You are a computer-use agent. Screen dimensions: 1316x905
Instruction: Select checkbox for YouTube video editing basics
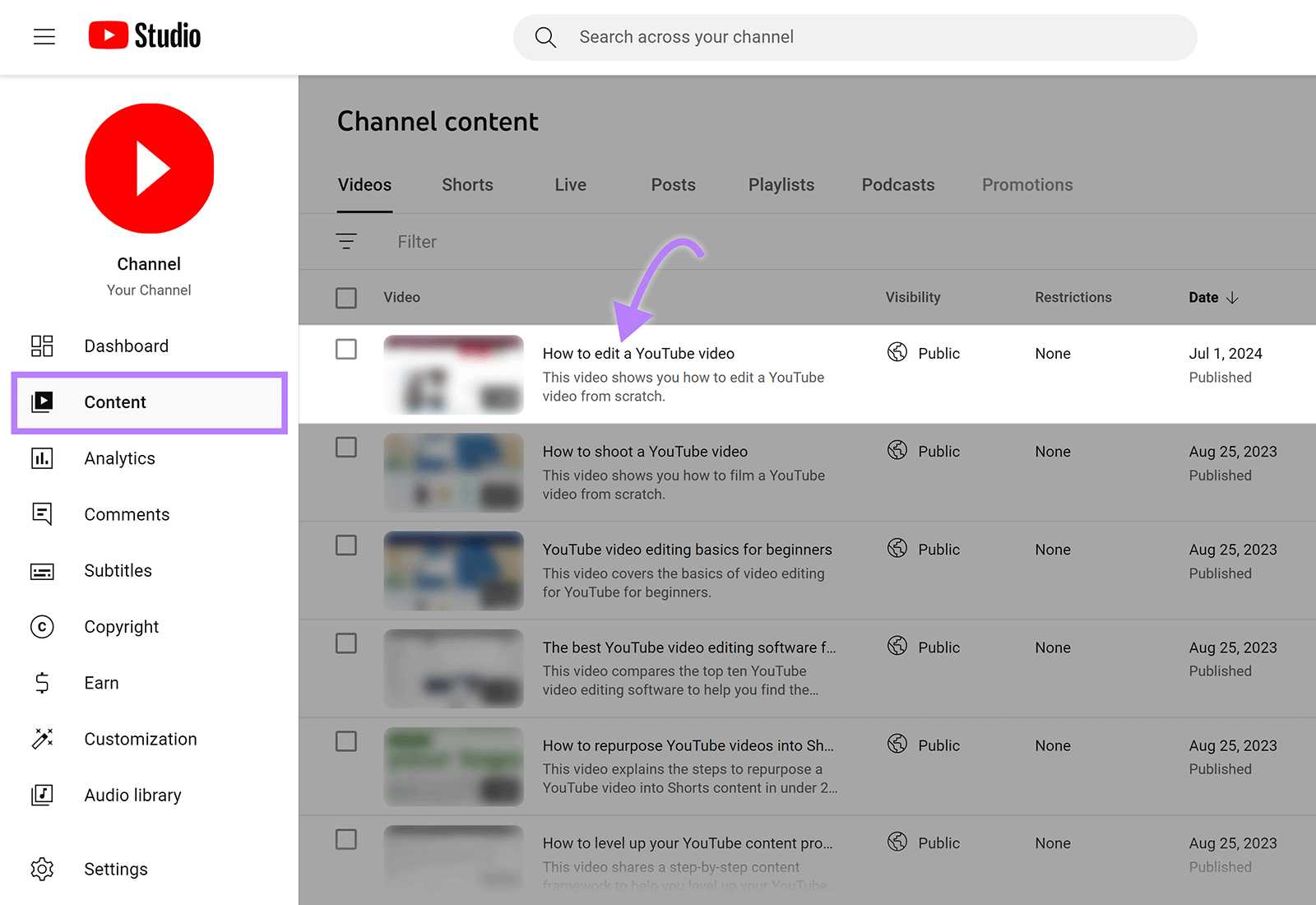pos(346,545)
